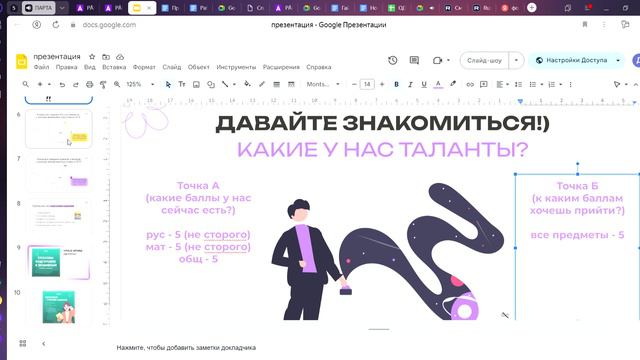Open text alignment options
This screenshot has height=360, width=640.
(x=502, y=84)
